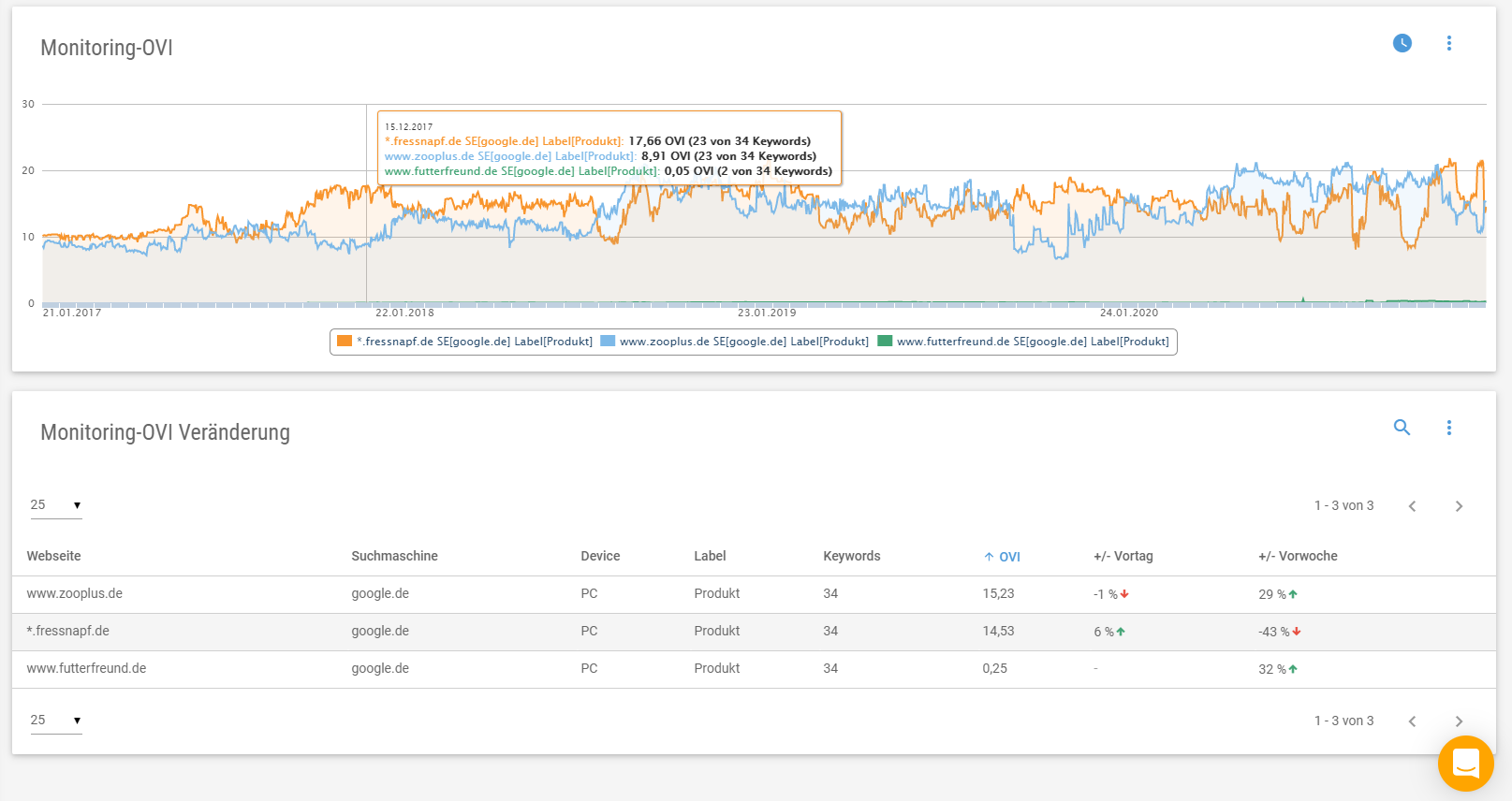
Task: Open search in Monitoring-OVI Veränderung panel
Action: pyautogui.click(x=1402, y=428)
